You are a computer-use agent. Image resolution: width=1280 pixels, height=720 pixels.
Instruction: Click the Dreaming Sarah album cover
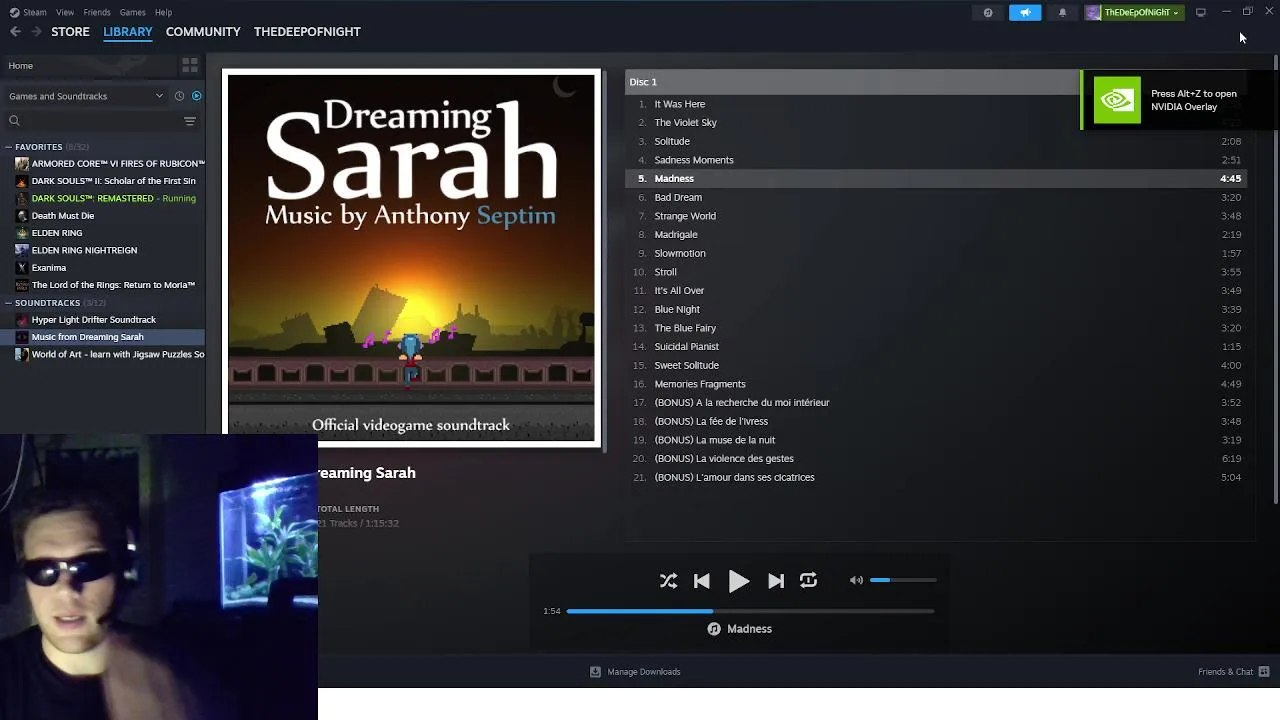pos(411,258)
